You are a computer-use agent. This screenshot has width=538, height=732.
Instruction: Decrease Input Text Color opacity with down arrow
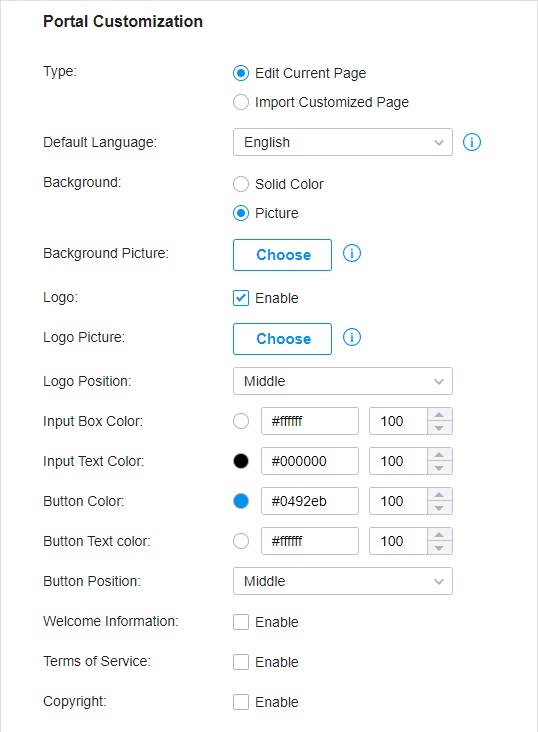(439, 468)
